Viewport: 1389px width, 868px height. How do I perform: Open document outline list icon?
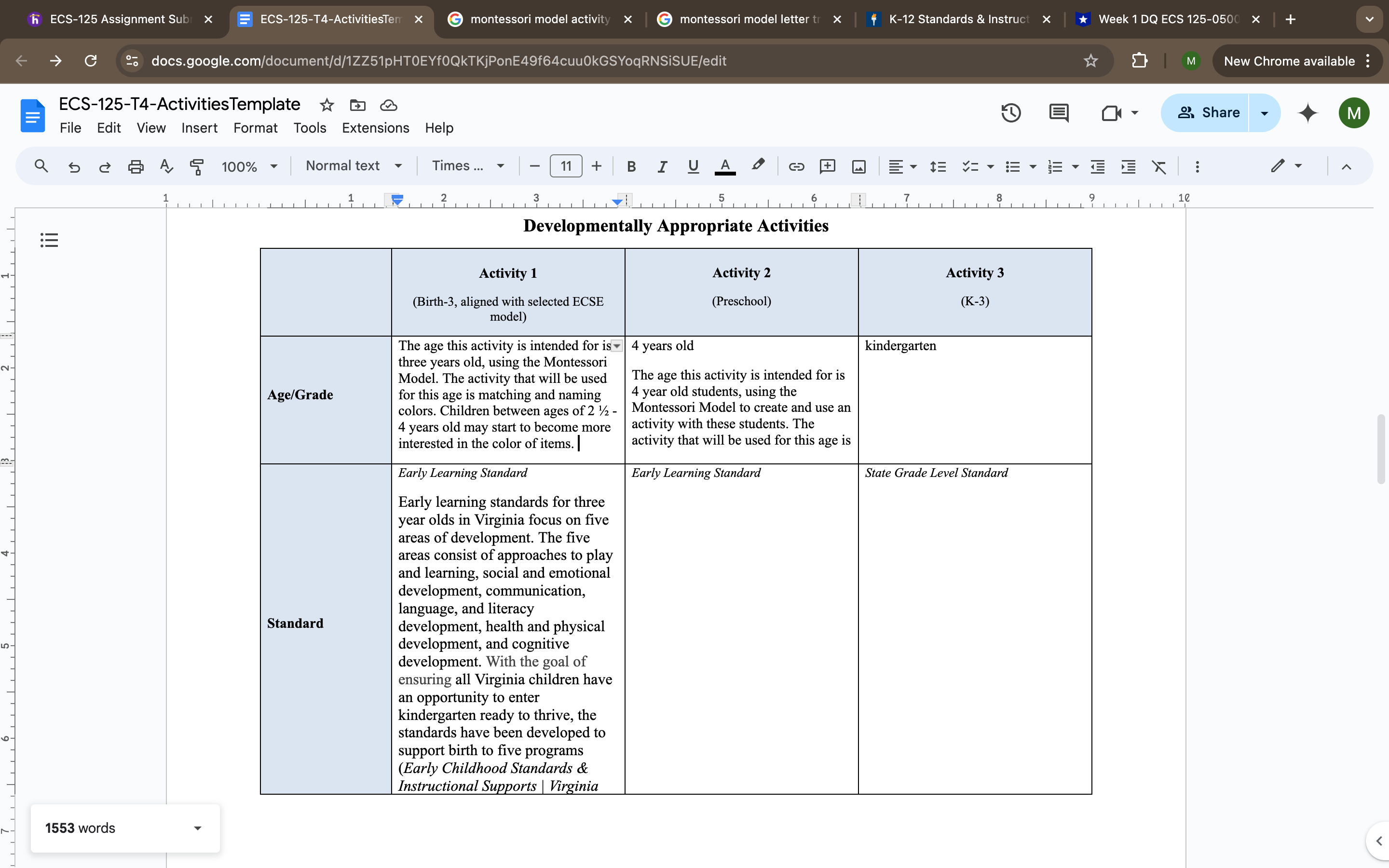(49, 240)
